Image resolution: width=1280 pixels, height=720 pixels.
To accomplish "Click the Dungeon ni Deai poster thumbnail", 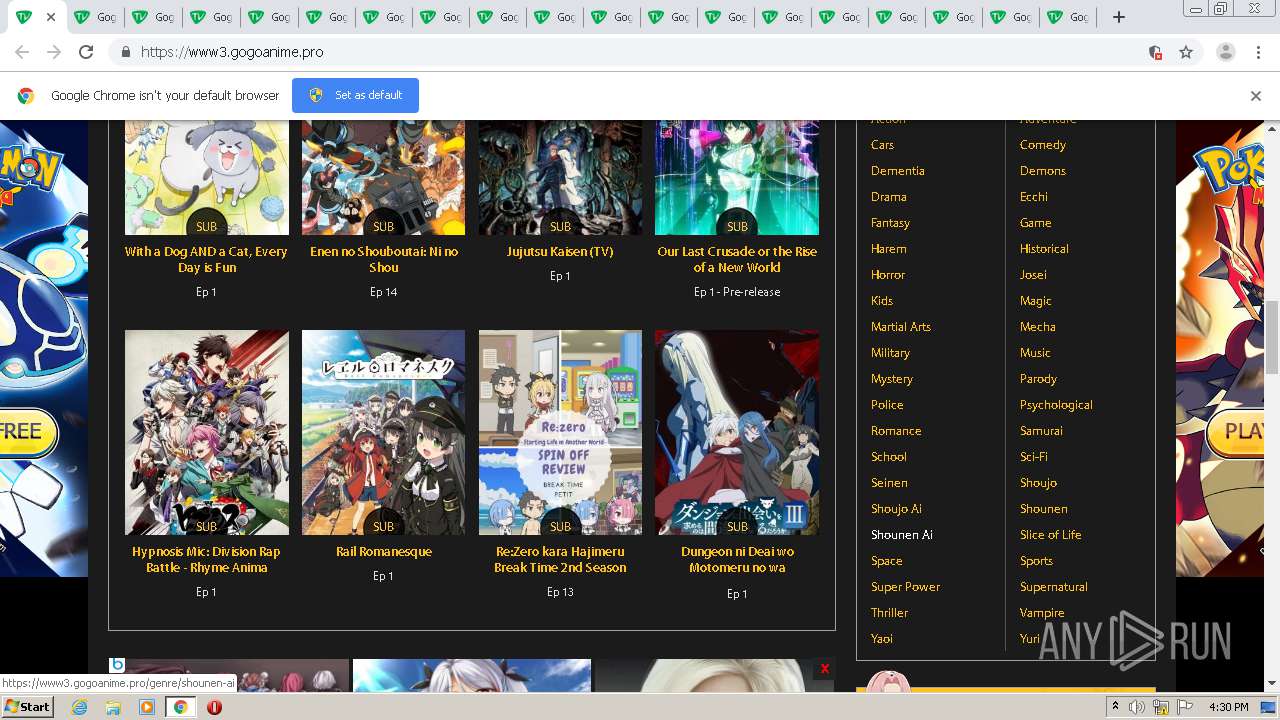I will click(737, 432).
